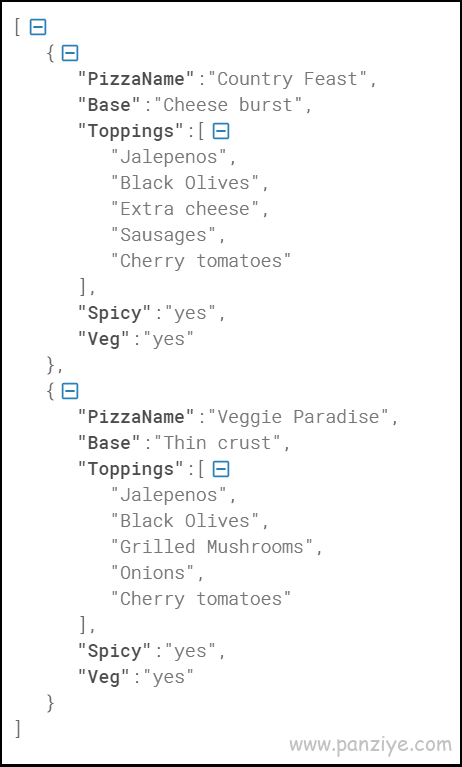Collapse Toppings array of Country Feast
Viewport: 462px width, 767px height.
point(221,131)
